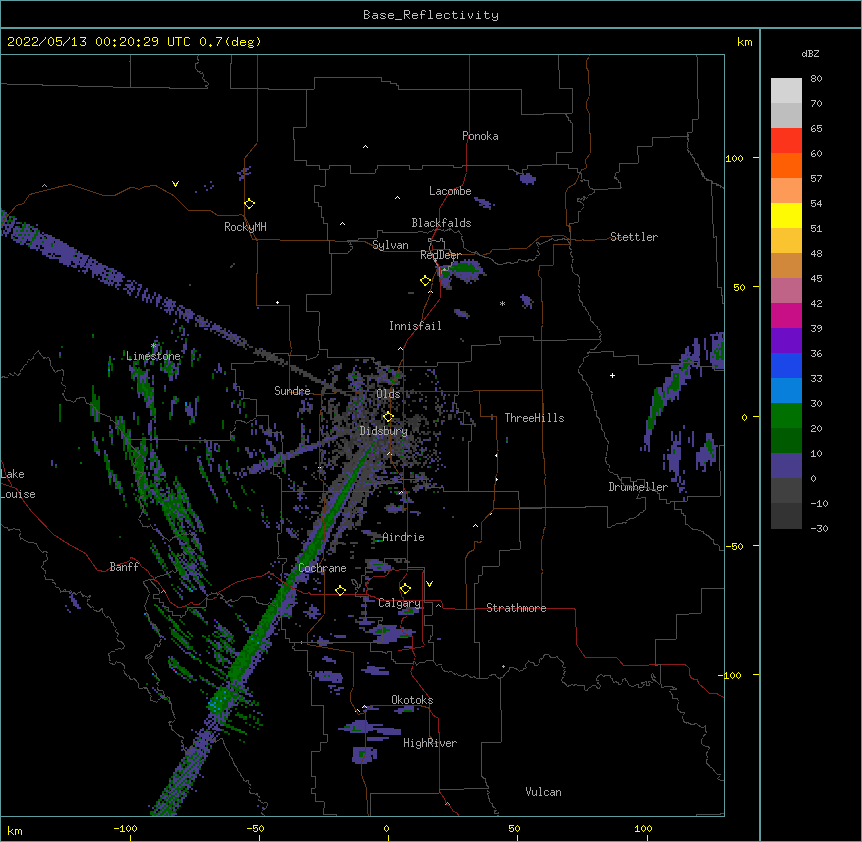Click the -30 value in the dBZ legend
862x842 pixels.
819,529
